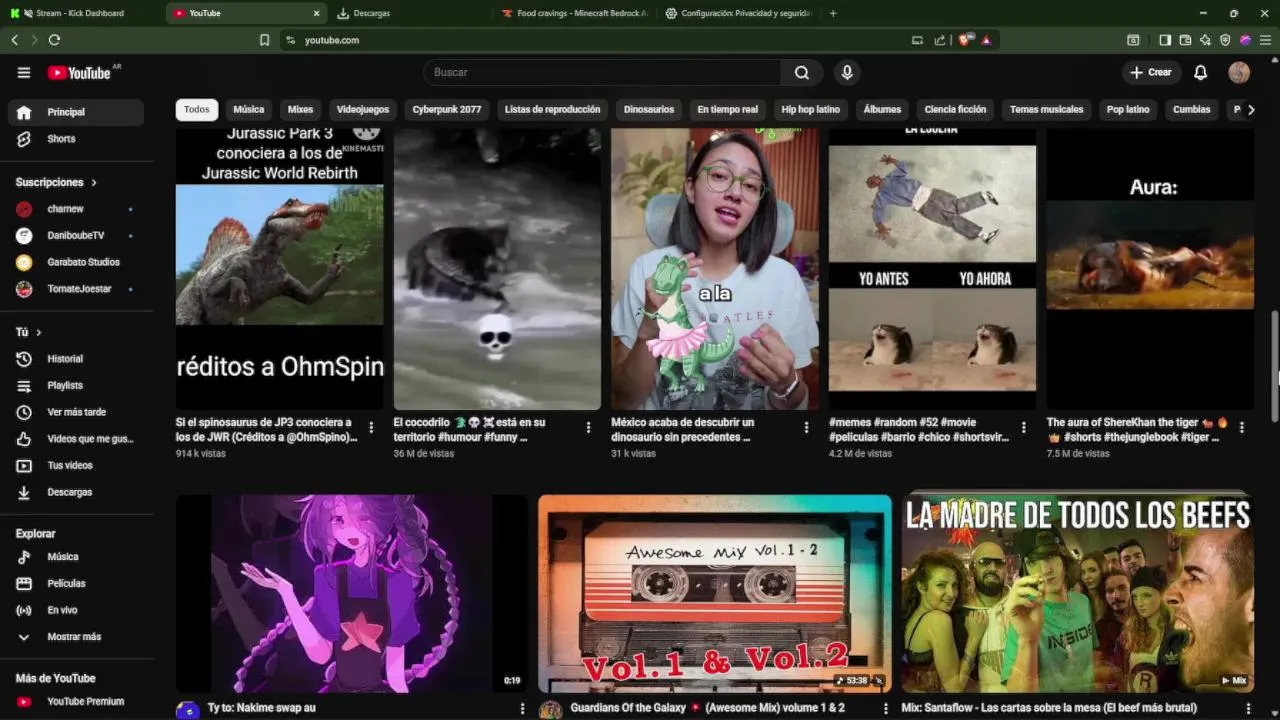The height and width of the screenshot is (720, 1280).
Task: Go to Principal in the sidebar
Action: pyautogui.click(x=76, y=112)
